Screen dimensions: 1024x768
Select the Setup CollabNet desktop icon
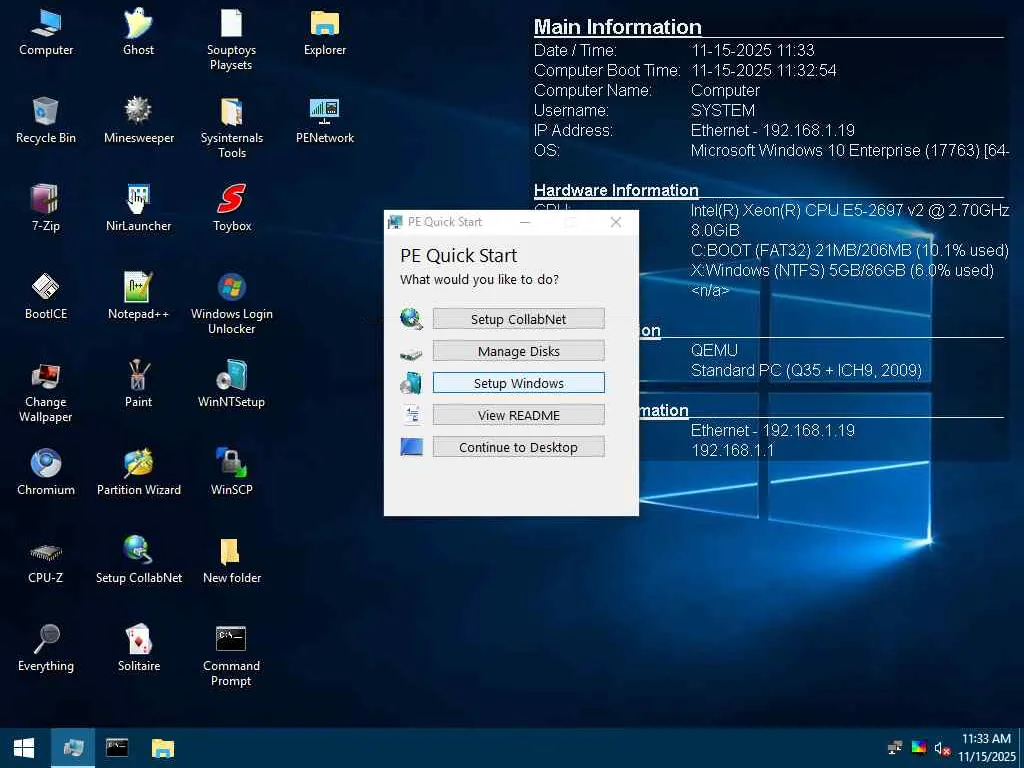click(x=138, y=561)
